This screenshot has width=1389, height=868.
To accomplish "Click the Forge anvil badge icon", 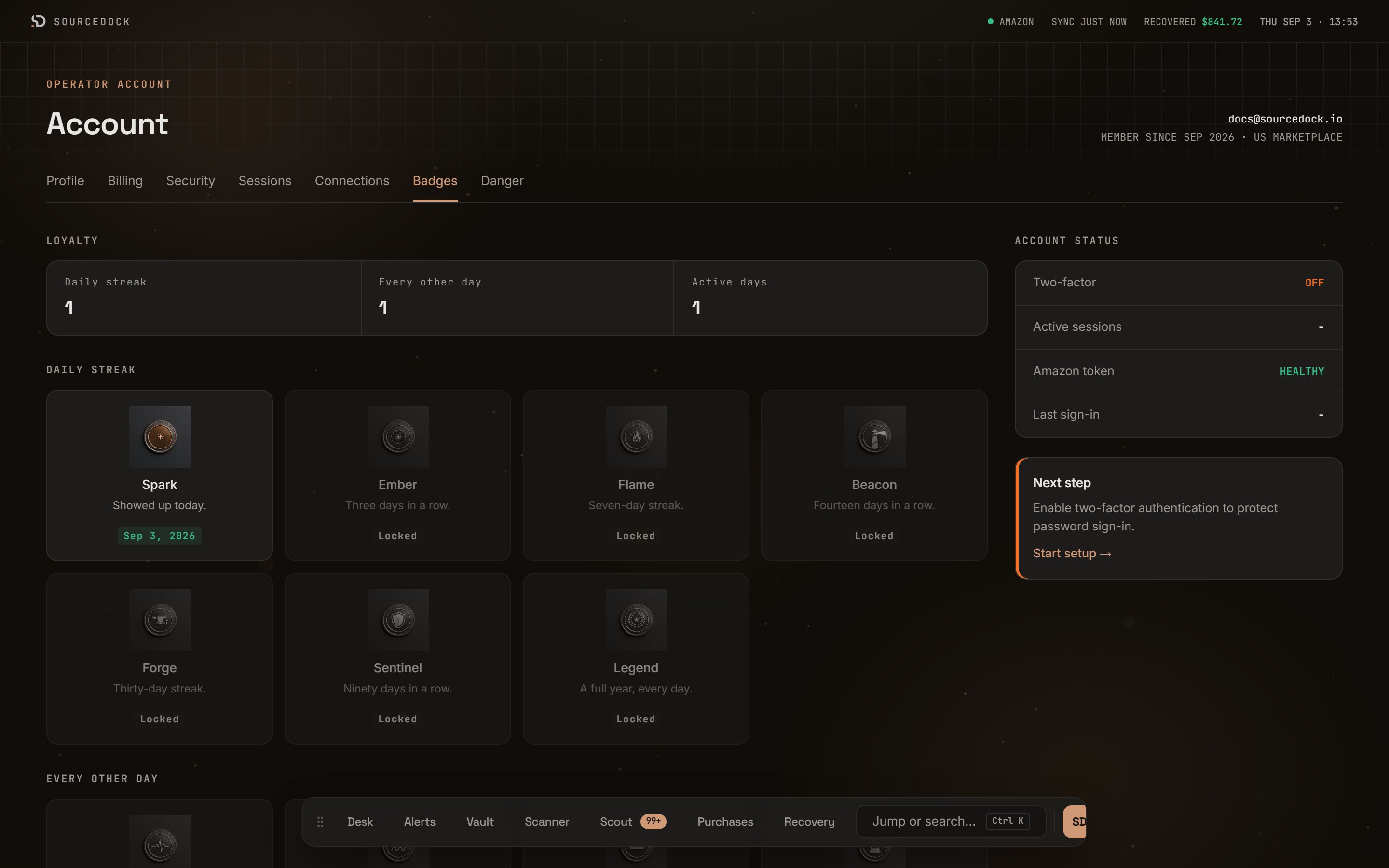I will click(x=160, y=620).
